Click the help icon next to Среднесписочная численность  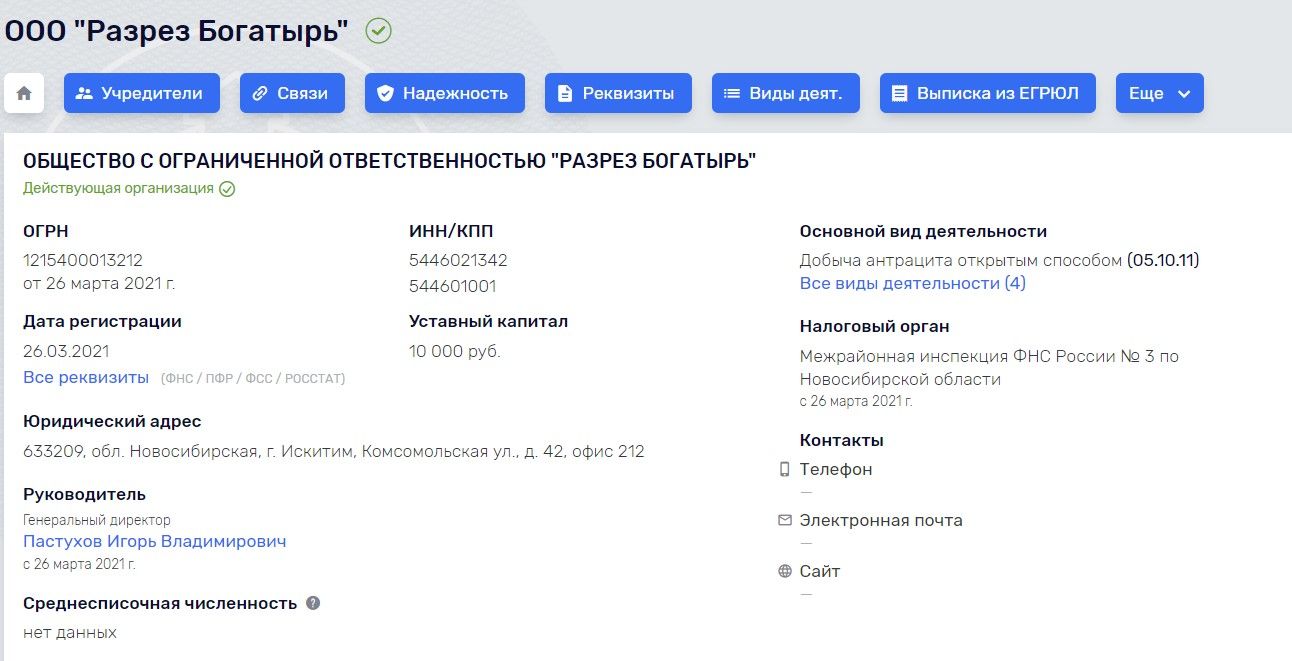313,603
